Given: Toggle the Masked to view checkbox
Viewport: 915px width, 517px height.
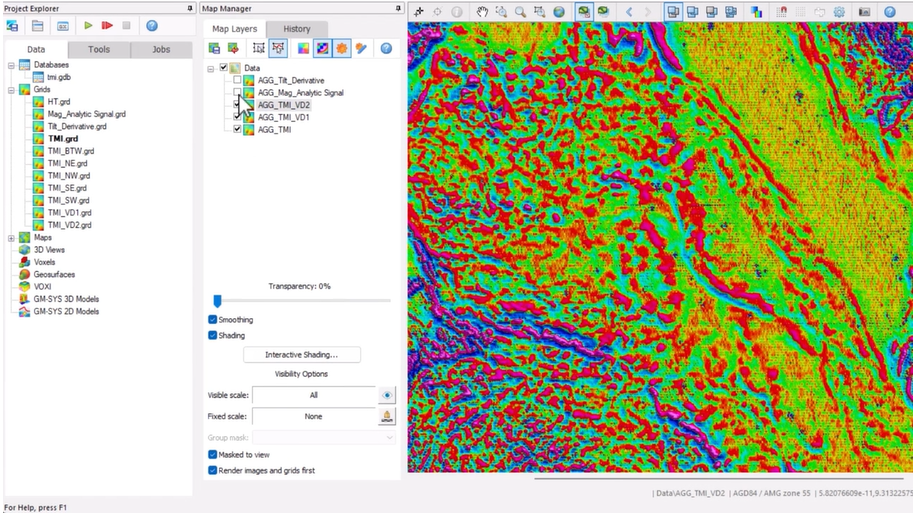Looking at the screenshot, I should [x=212, y=455].
